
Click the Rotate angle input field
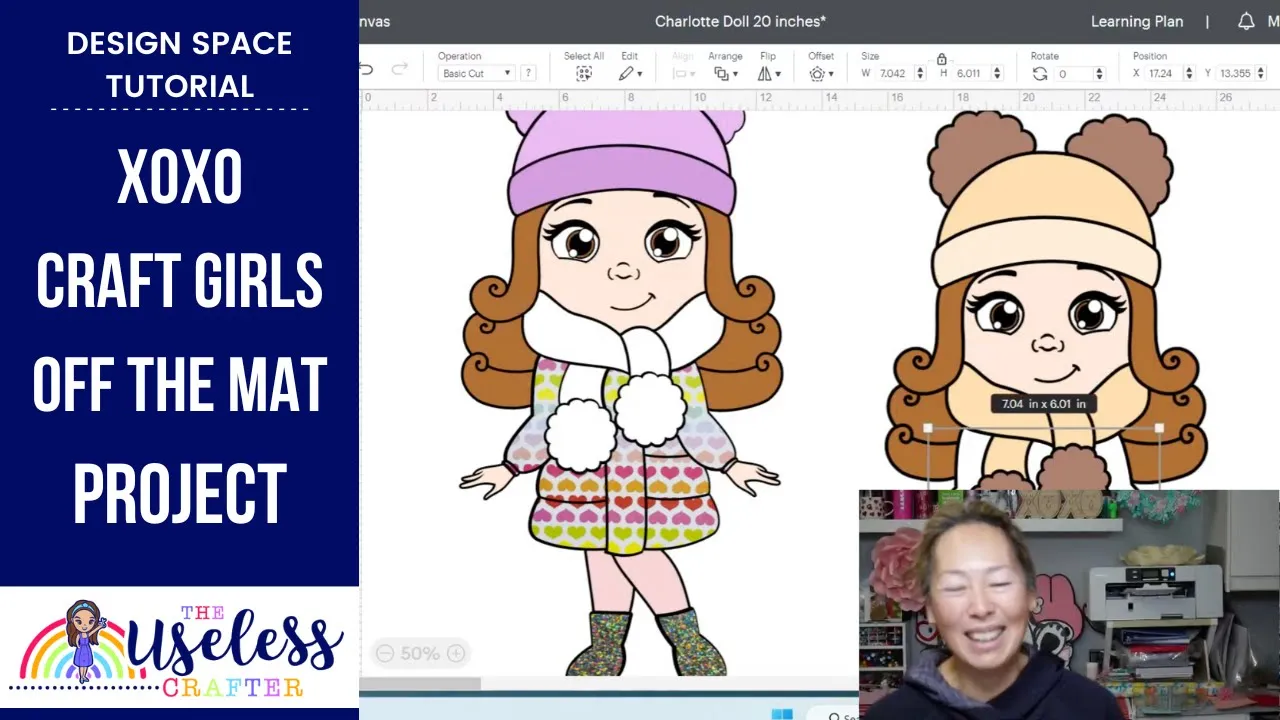tap(1074, 74)
